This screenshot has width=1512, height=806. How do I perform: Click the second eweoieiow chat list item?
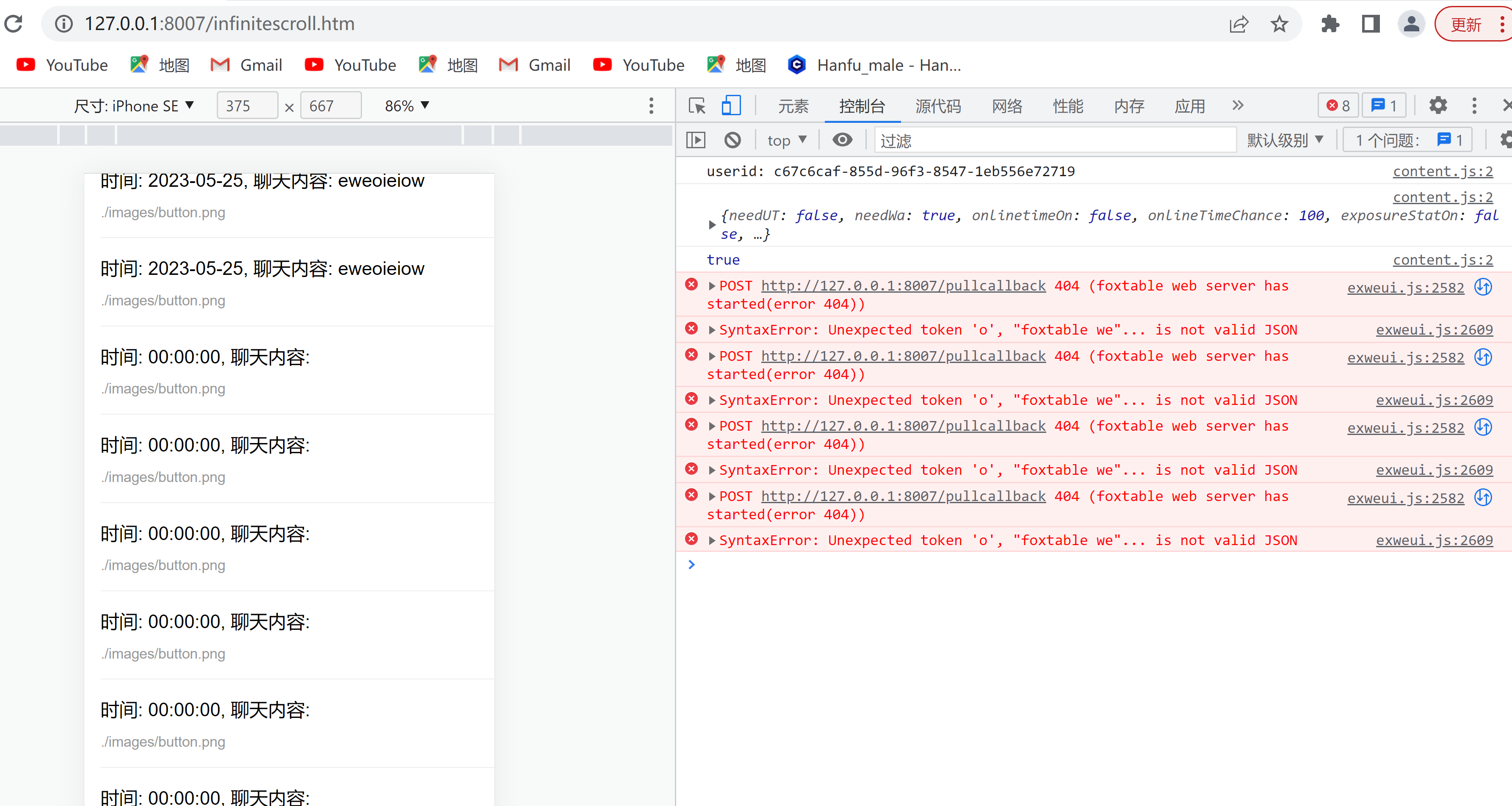[297, 283]
